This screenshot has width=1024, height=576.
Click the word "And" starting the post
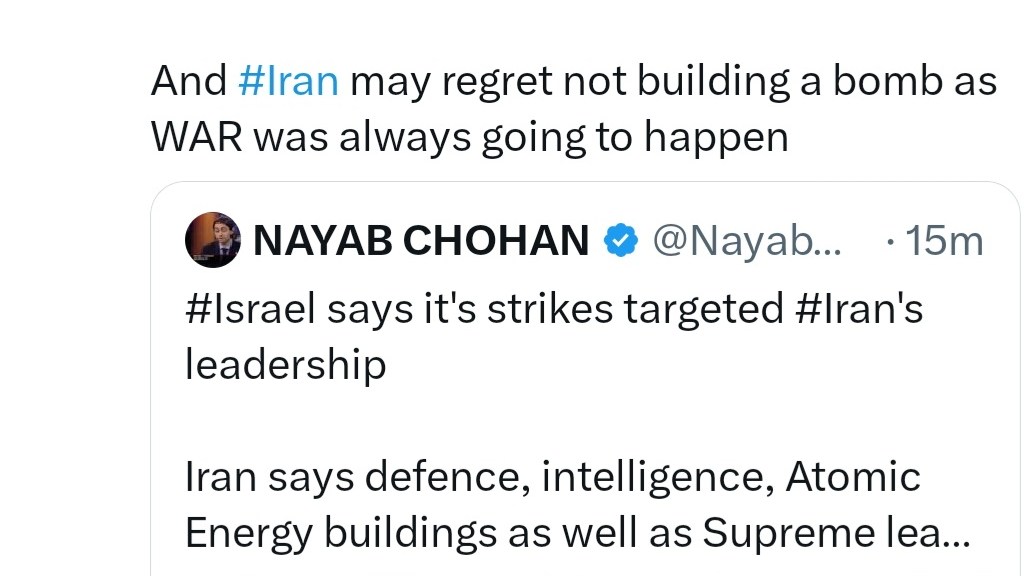[189, 81]
